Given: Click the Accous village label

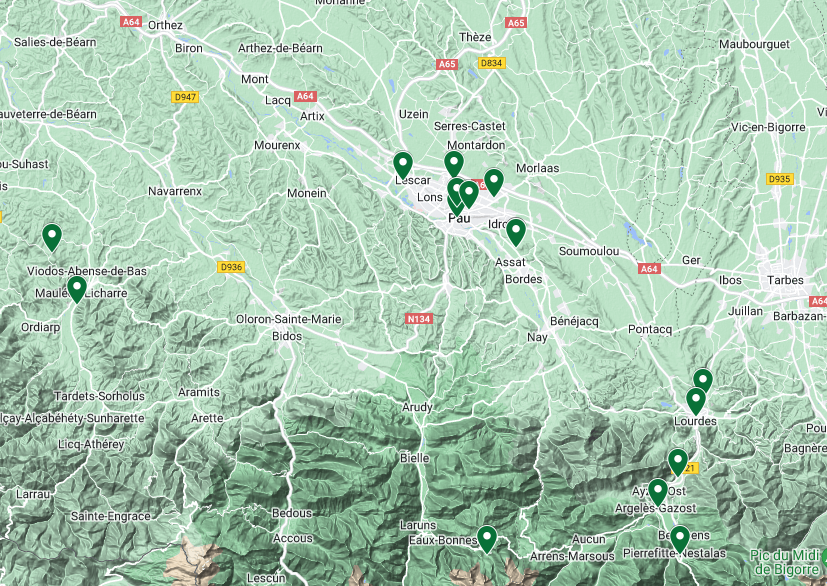Looking at the screenshot, I should click(293, 539).
